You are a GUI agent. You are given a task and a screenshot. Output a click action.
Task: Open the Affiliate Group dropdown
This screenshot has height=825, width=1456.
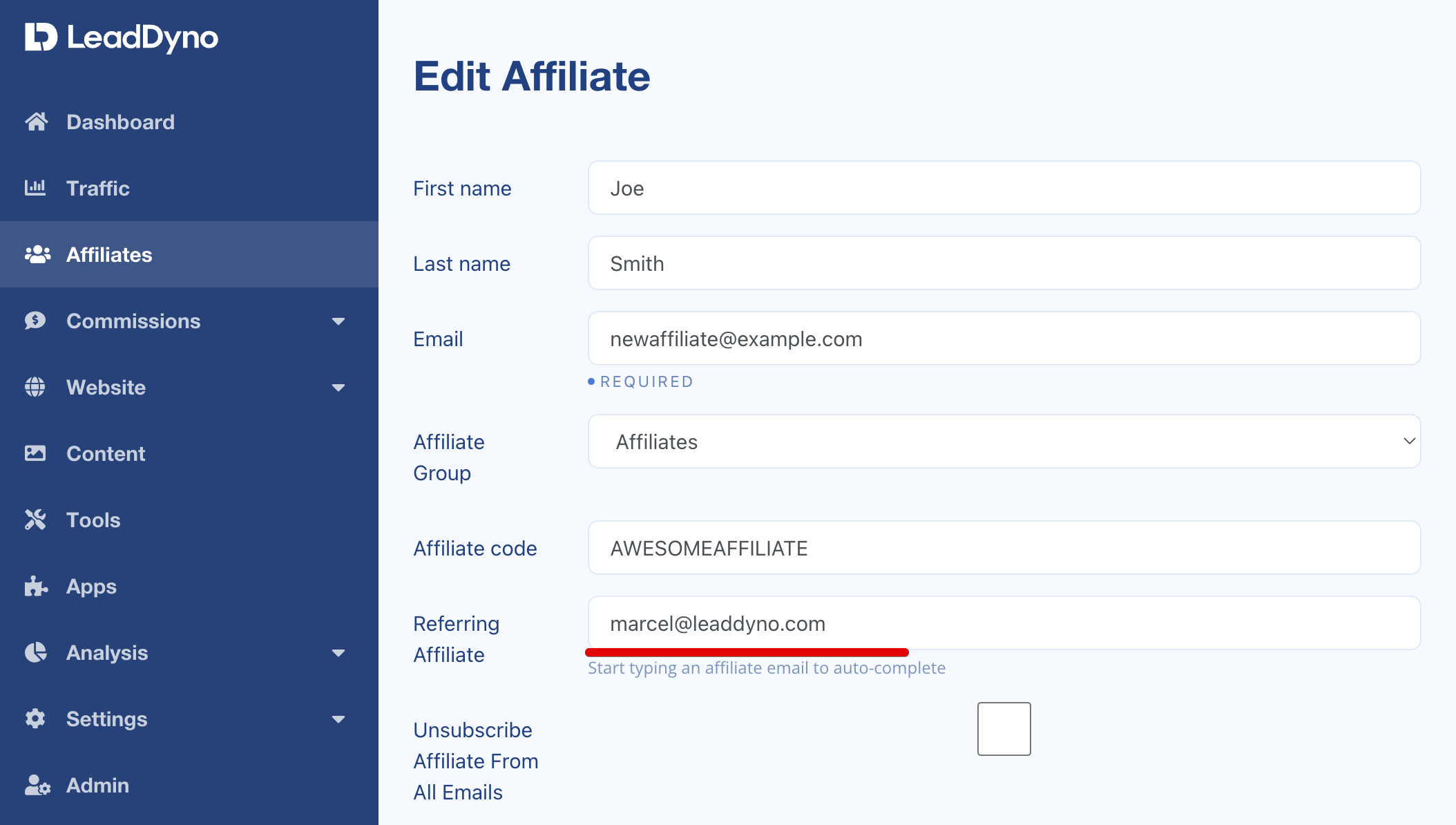click(x=1003, y=442)
